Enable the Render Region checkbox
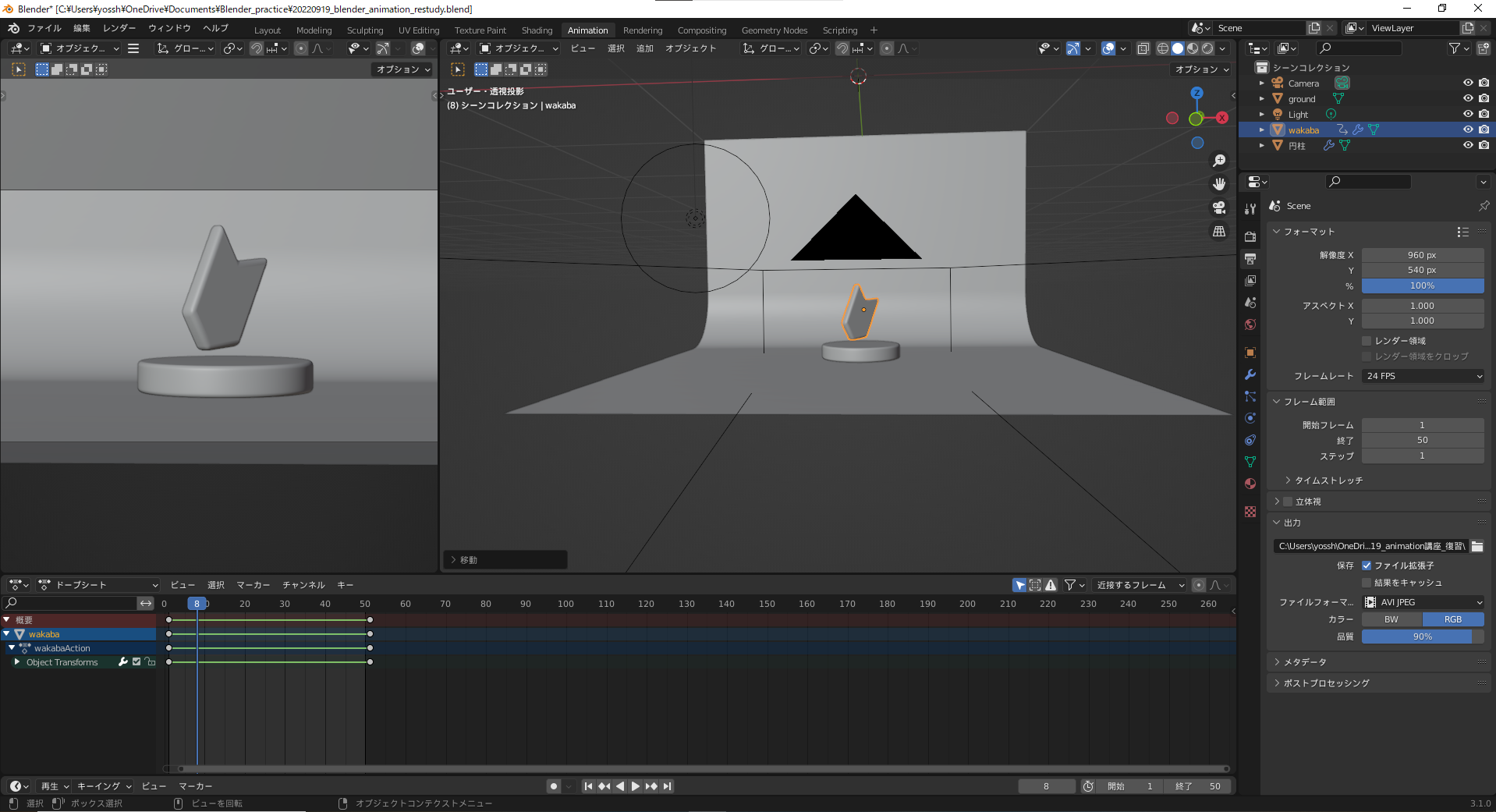The height and width of the screenshot is (812, 1496). tap(1367, 341)
